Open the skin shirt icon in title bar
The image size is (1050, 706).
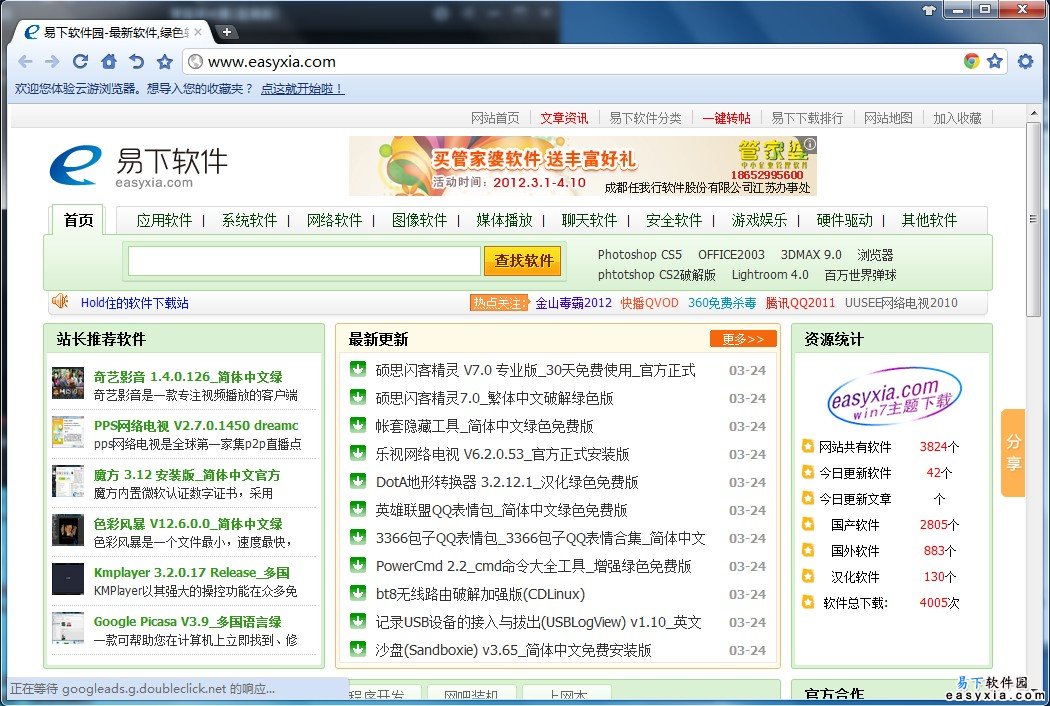pos(929,10)
